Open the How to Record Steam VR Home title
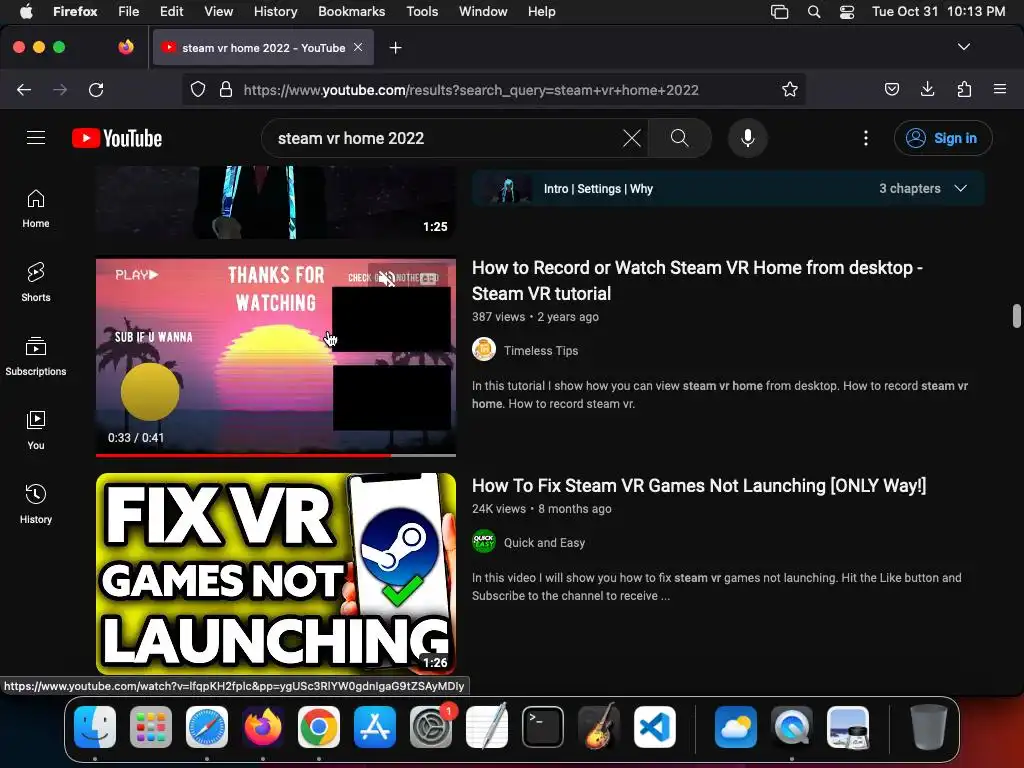The height and width of the screenshot is (768, 1024). point(697,280)
